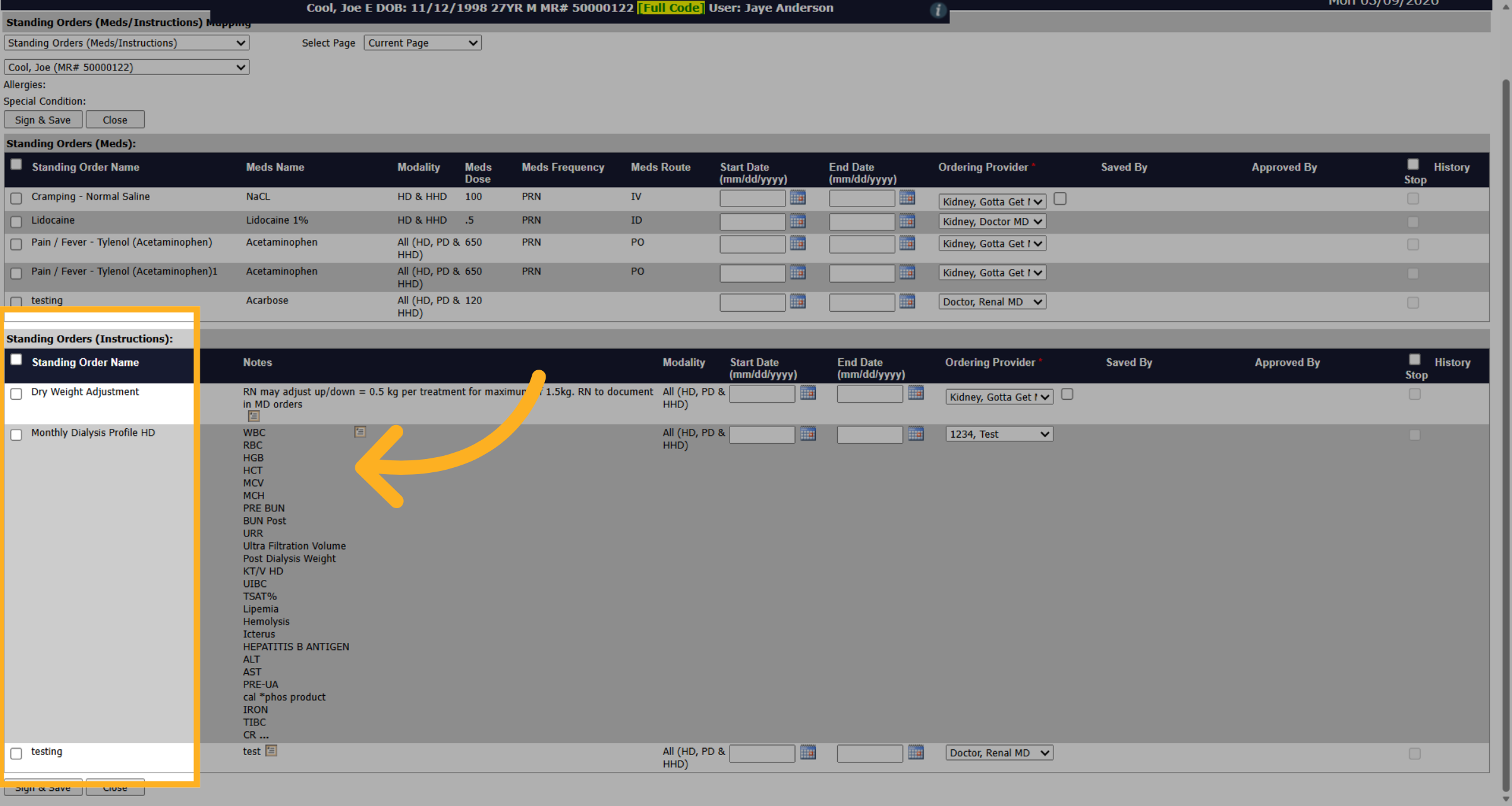
Task: Open patient dropdown Cool, Joe
Action: point(127,67)
